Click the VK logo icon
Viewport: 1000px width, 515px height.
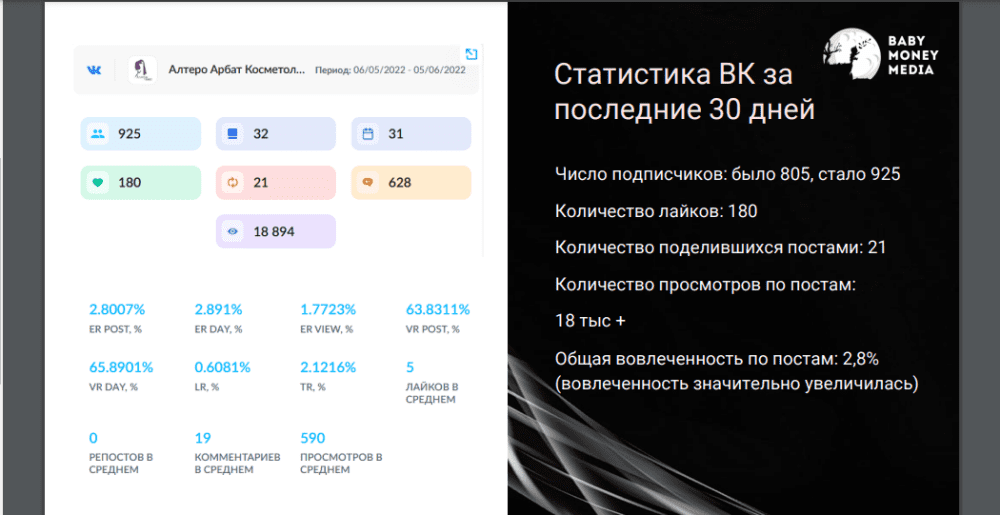click(x=94, y=70)
